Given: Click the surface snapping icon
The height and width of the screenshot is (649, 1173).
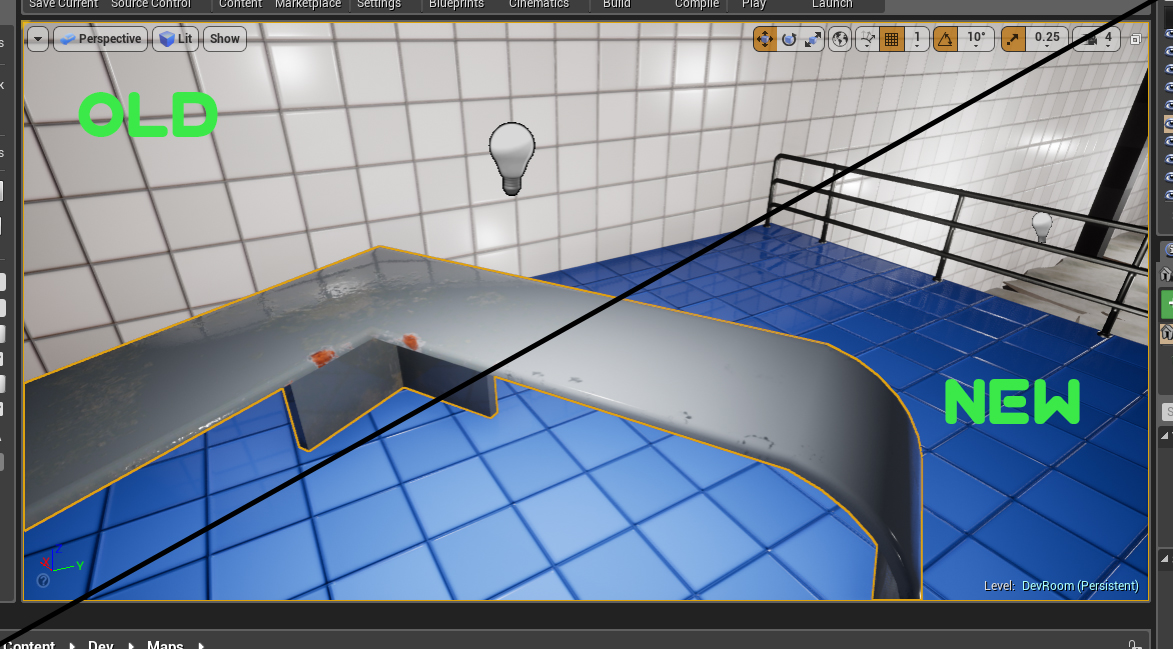Looking at the screenshot, I should [x=866, y=39].
